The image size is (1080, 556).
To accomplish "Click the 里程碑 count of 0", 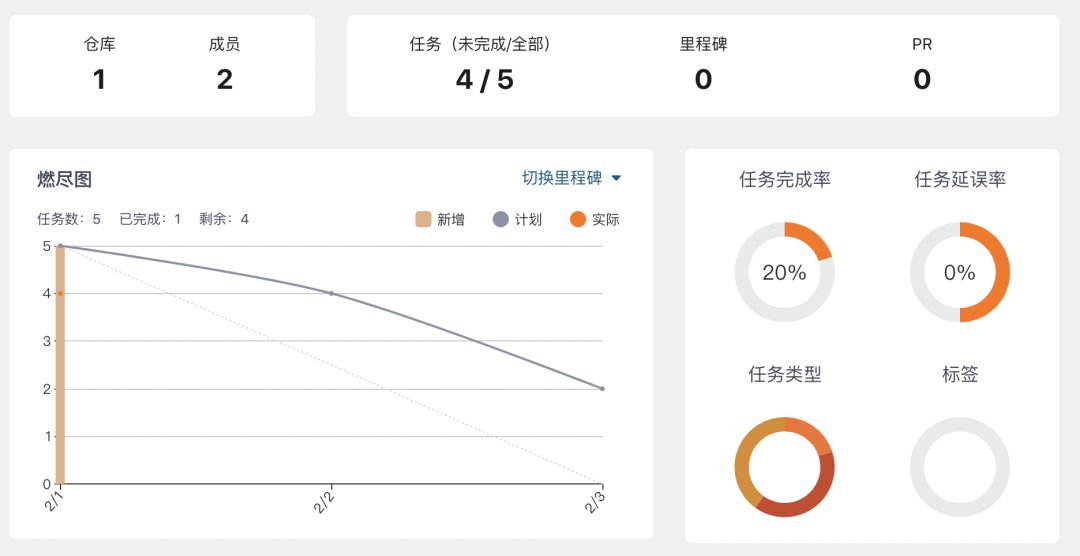I will (x=703, y=79).
